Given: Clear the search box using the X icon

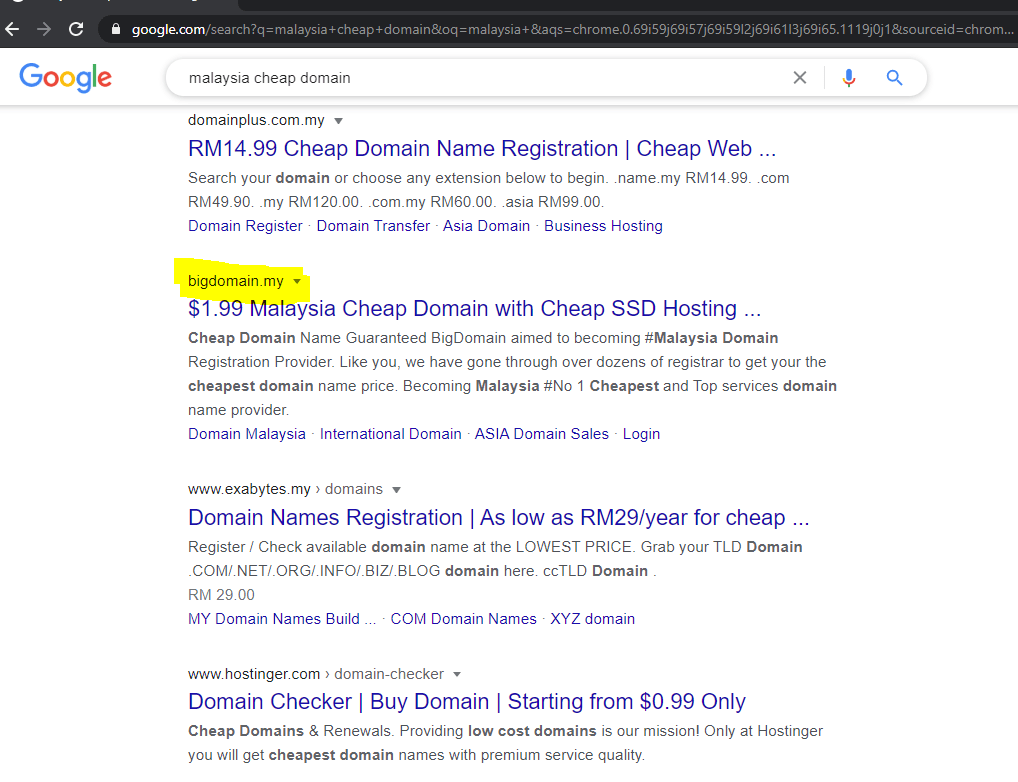Looking at the screenshot, I should tap(800, 77).
